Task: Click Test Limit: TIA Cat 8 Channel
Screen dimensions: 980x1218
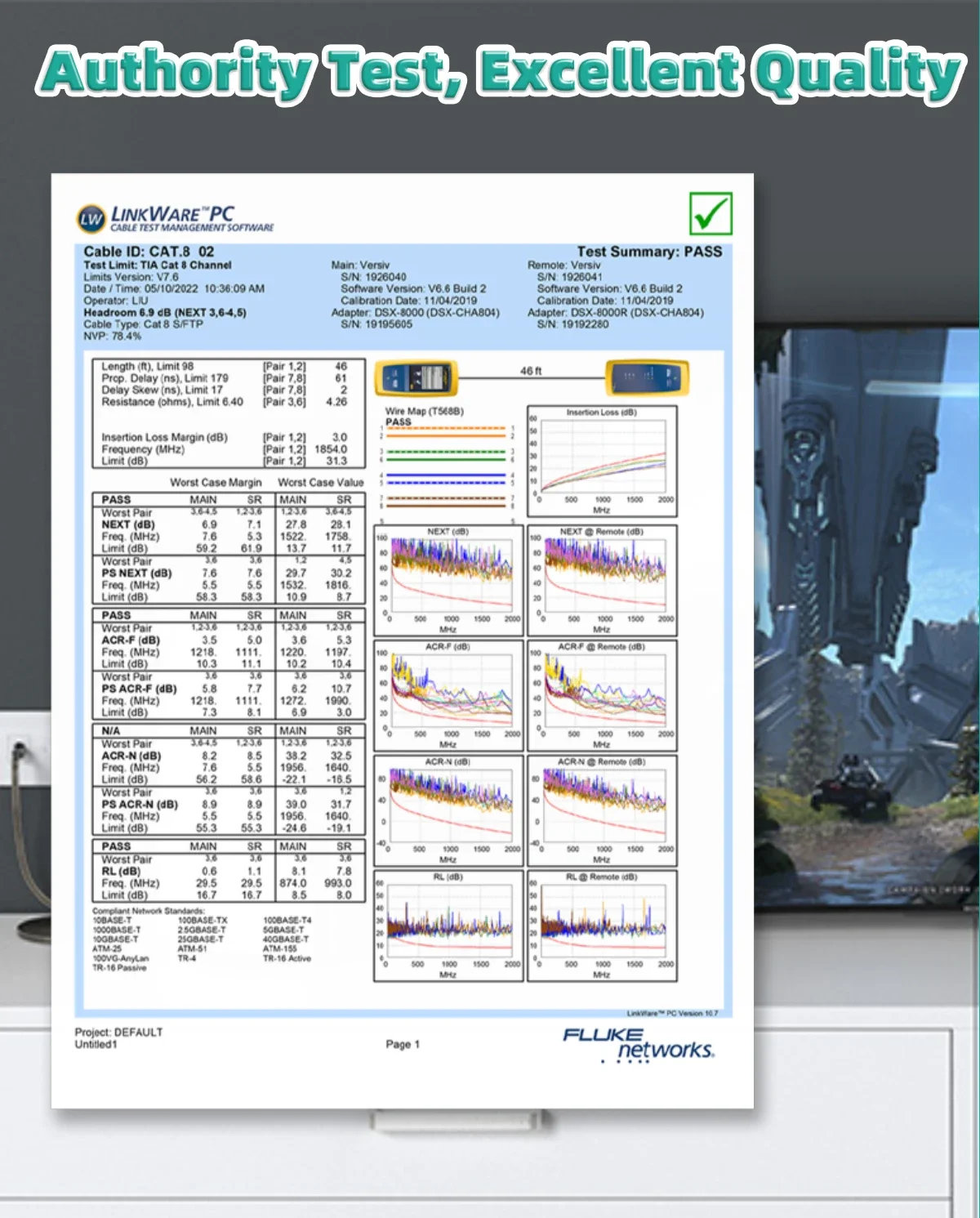Action: point(157,265)
